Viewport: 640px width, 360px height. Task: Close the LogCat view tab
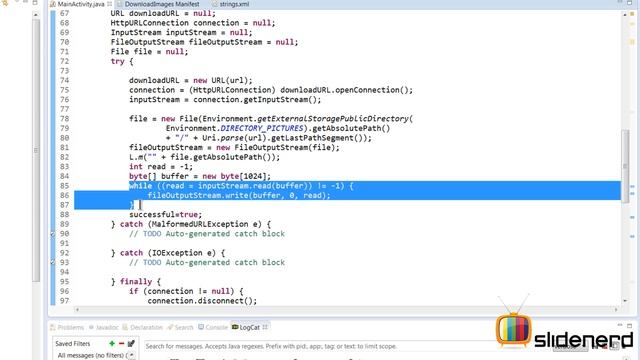pos(265,327)
